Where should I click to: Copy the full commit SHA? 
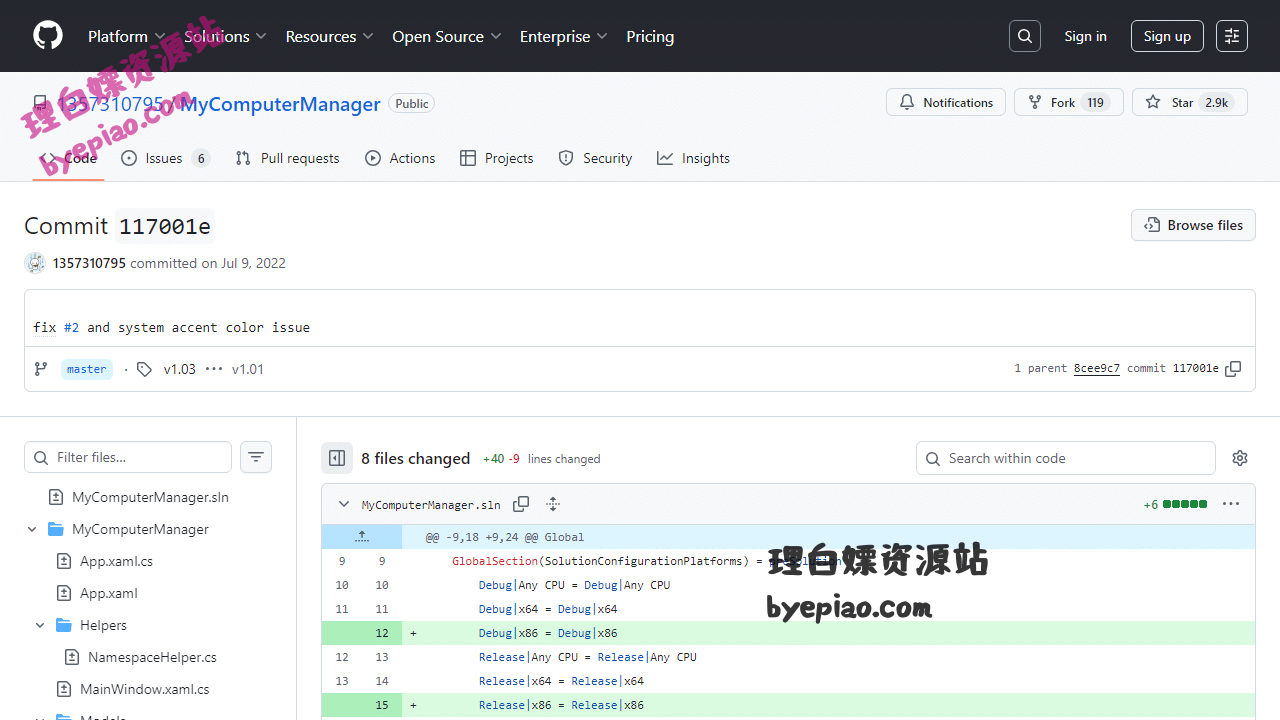(1234, 369)
